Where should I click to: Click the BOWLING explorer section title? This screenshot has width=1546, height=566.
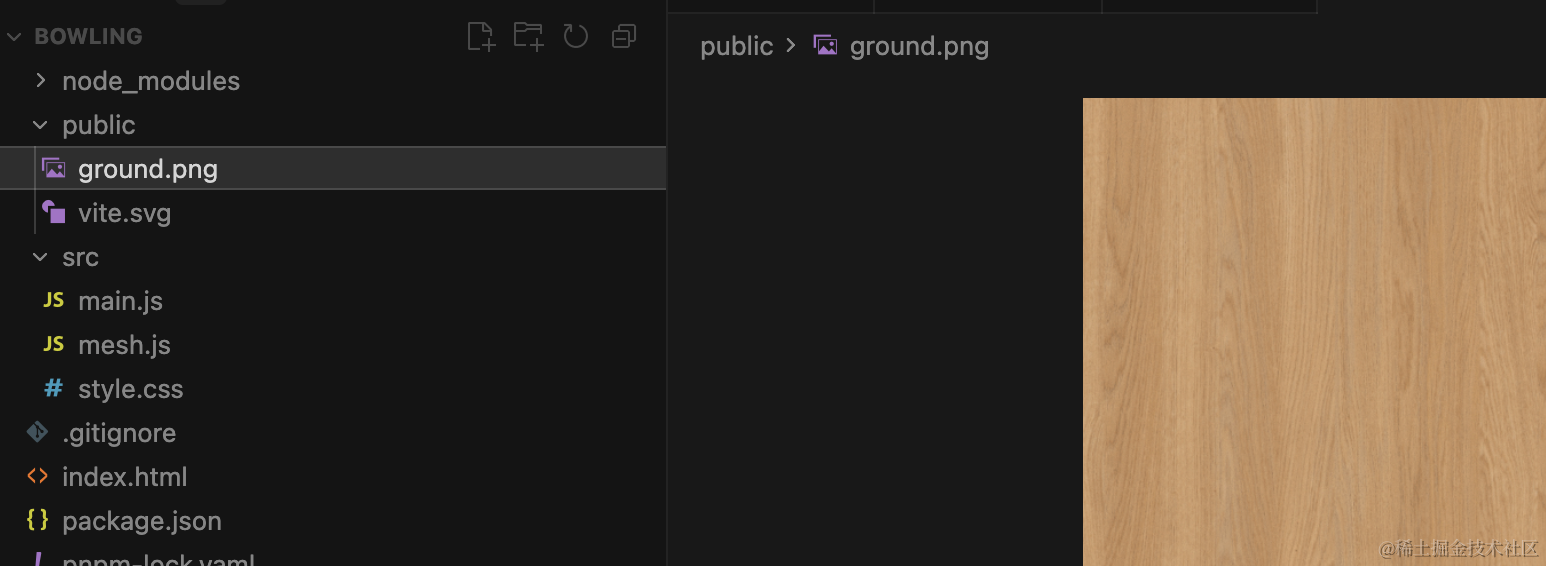pyautogui.click(x=88, y=37)
